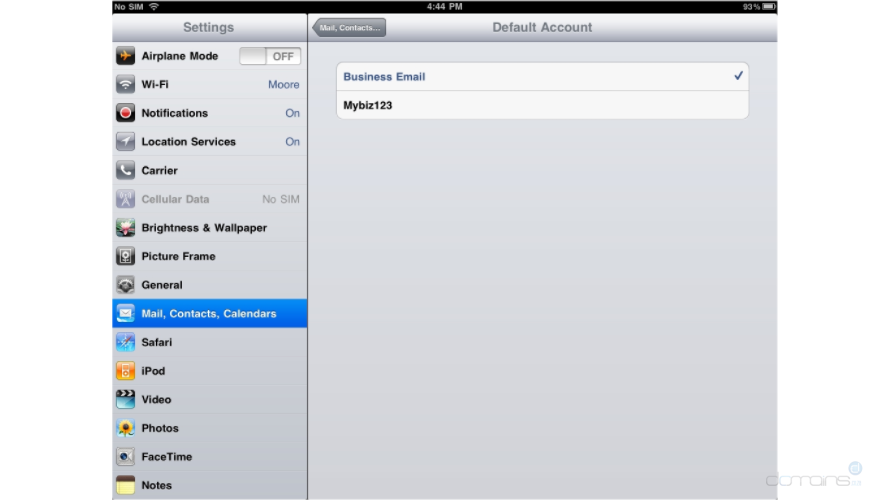The height and width of the screenshot is (500, 889).
Task: Tap the Location Services icon
Action: pos(126,142)
